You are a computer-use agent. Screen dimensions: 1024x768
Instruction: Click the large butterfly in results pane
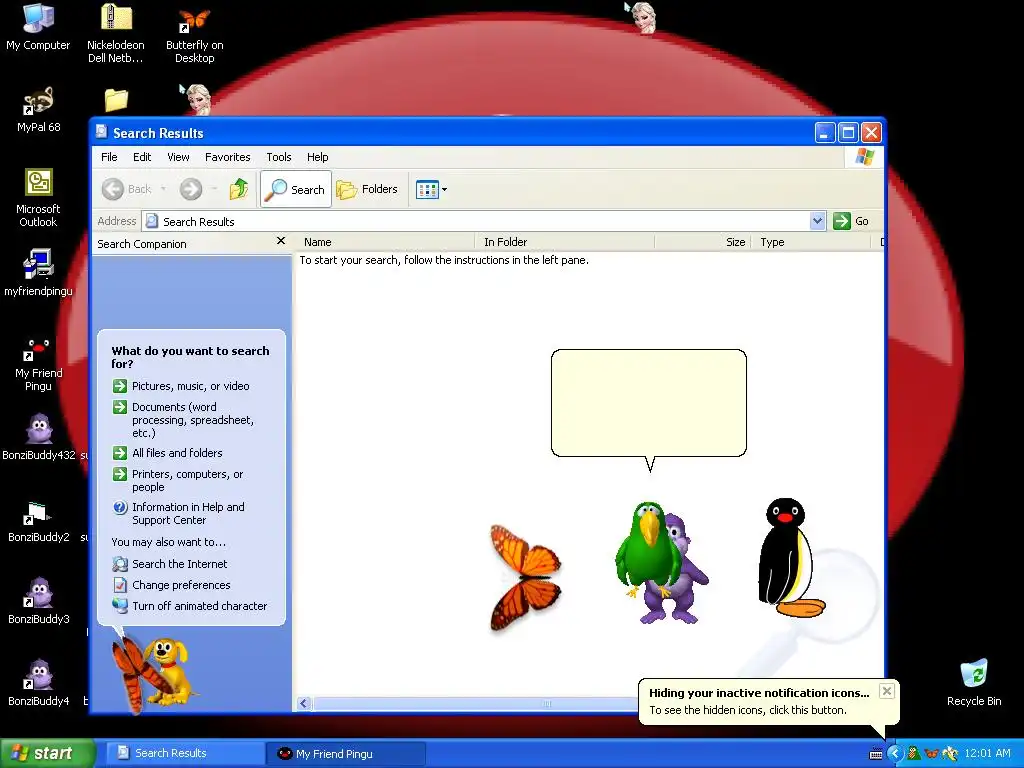click(525, 579)
